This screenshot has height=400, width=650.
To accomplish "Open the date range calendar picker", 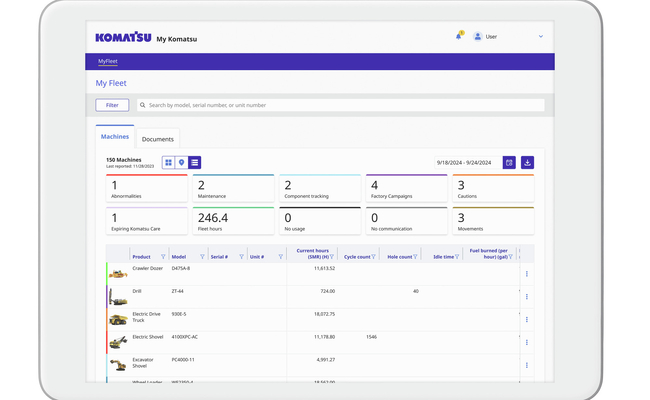I will (509, 162).
